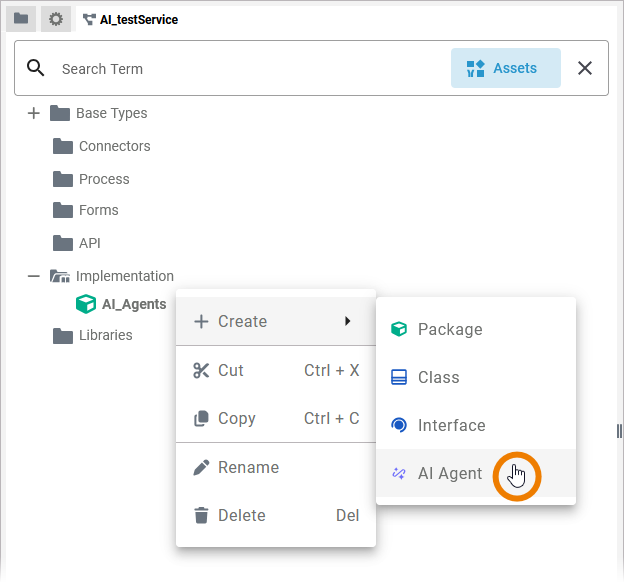624x583 pixels.
Task: Click the search magnifier icon
Action: tap(36, 68)
